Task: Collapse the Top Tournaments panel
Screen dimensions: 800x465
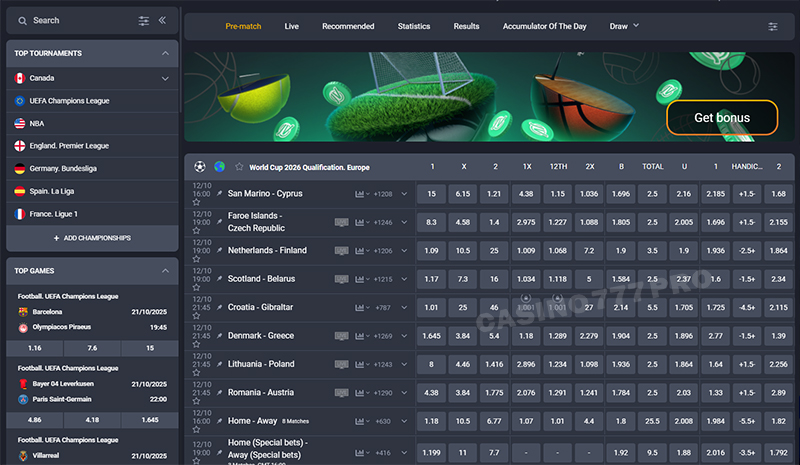Action: point(165,53)
